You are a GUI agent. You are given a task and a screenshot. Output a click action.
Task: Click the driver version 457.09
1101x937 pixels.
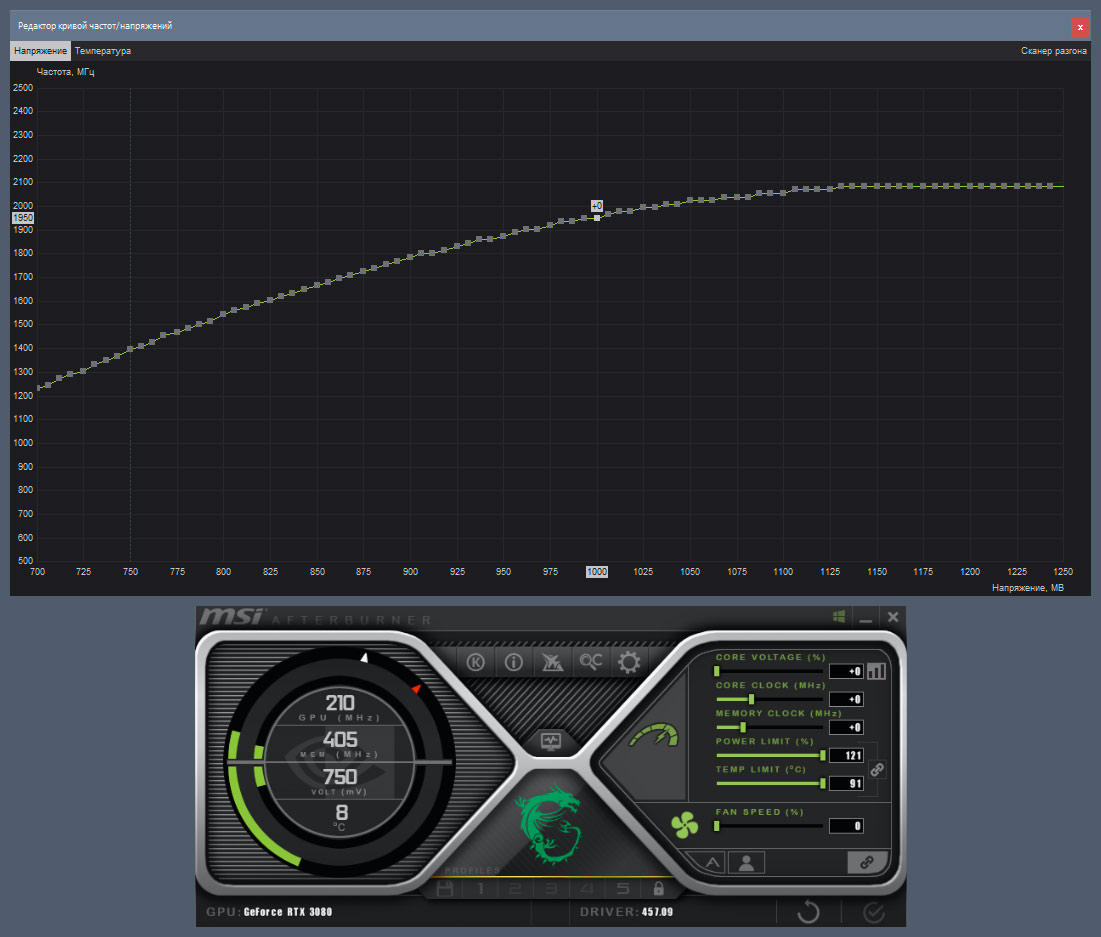tap(657, 912)
